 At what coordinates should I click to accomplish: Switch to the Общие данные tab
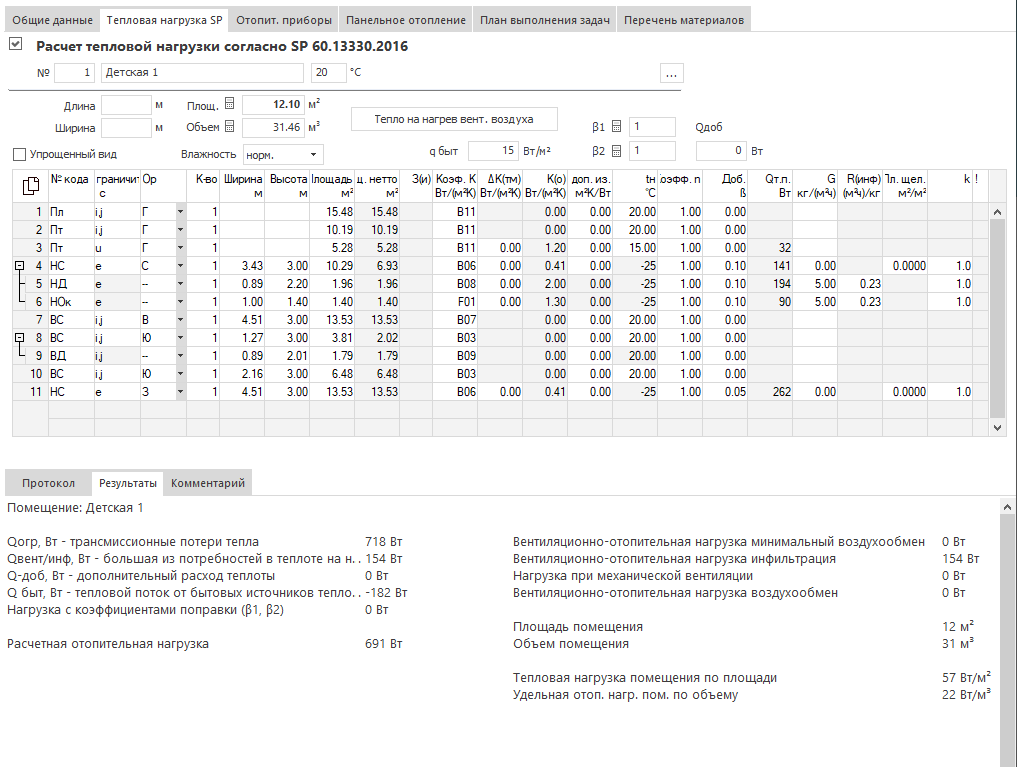pyautogui.click(x=53, y=20)
